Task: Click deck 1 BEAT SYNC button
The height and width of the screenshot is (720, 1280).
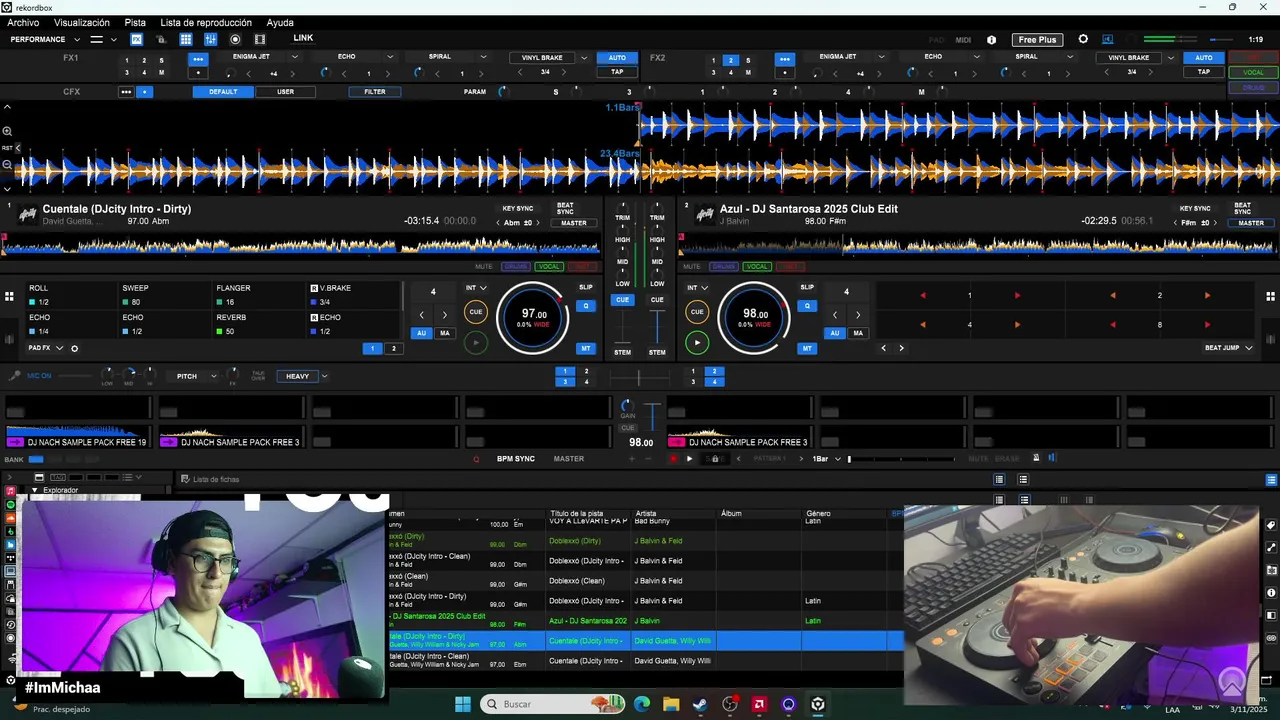Action: 565,209
